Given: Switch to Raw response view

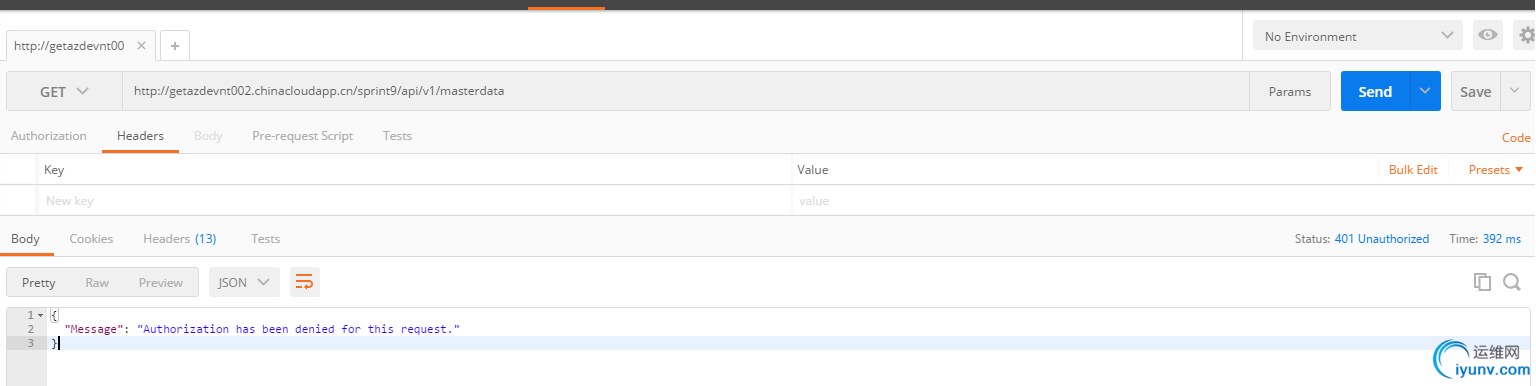Looking at the screenshot, I should click(x=97, y=282).
